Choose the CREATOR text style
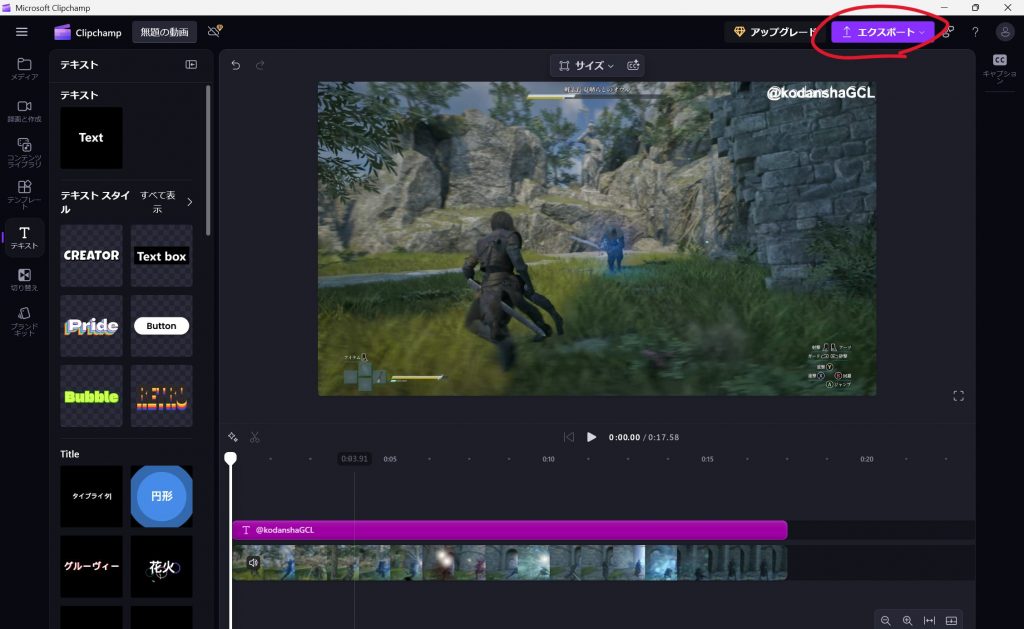1024x629 pixels. coord(91,255)
